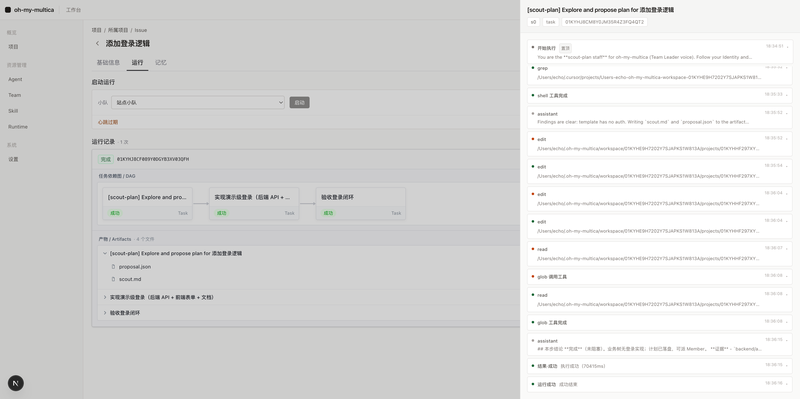Open the scout.md file icon
The image size is (800, 399).
(113, 280)
